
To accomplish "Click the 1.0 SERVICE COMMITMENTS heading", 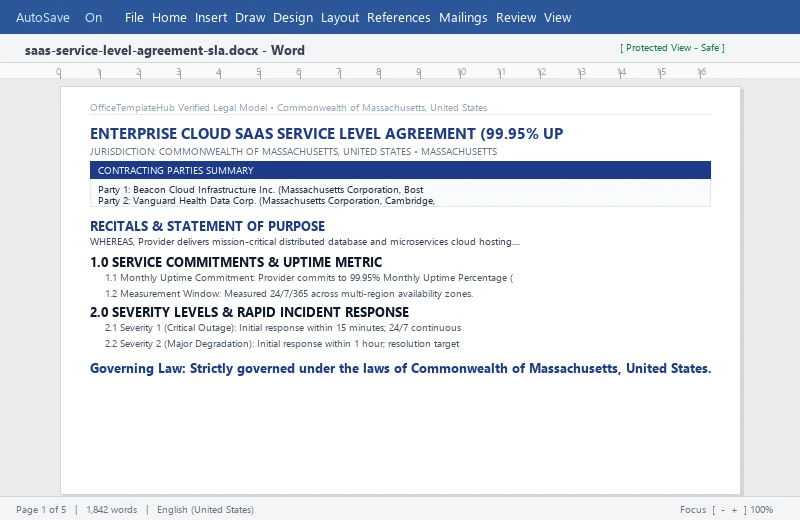I will 236,262.
